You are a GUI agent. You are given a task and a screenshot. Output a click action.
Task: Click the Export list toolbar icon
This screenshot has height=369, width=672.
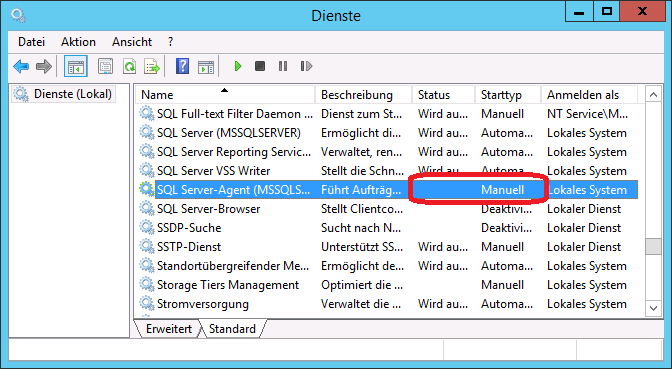[x=152, y=66]
